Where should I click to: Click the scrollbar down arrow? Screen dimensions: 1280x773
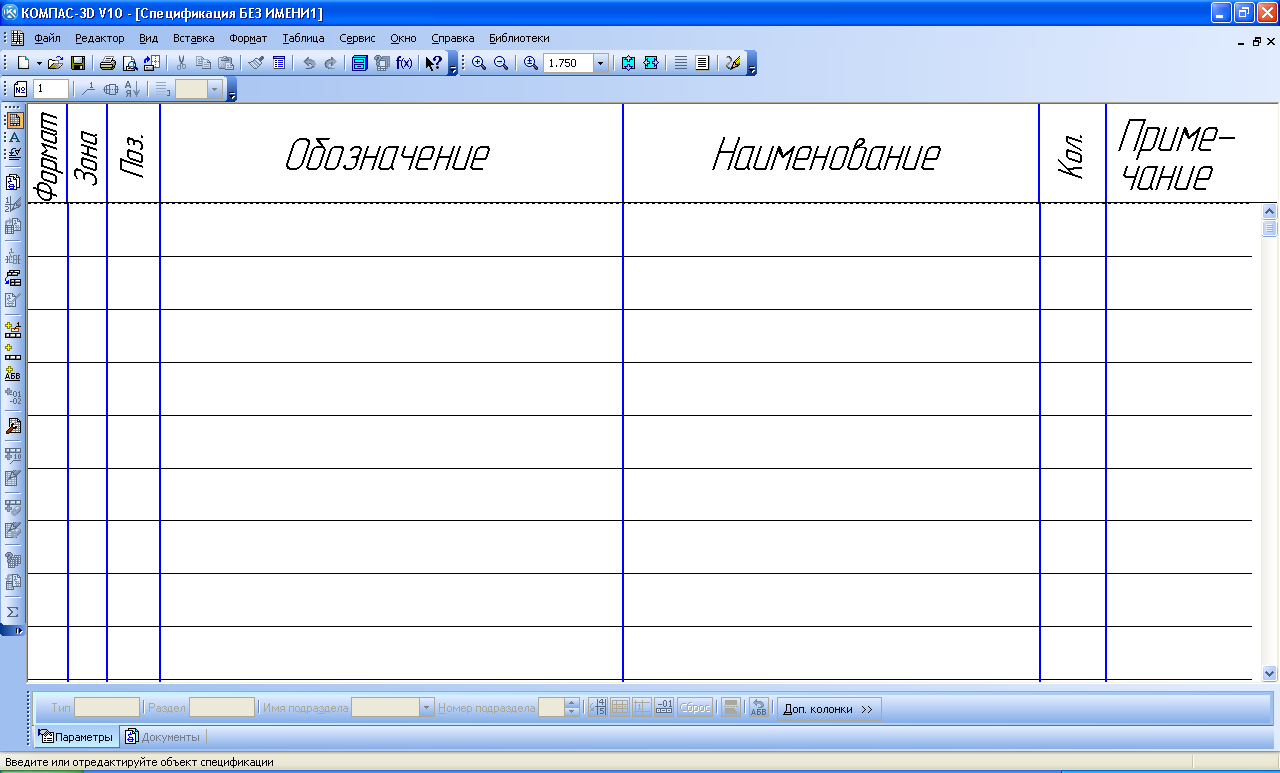pos(1270,674)
